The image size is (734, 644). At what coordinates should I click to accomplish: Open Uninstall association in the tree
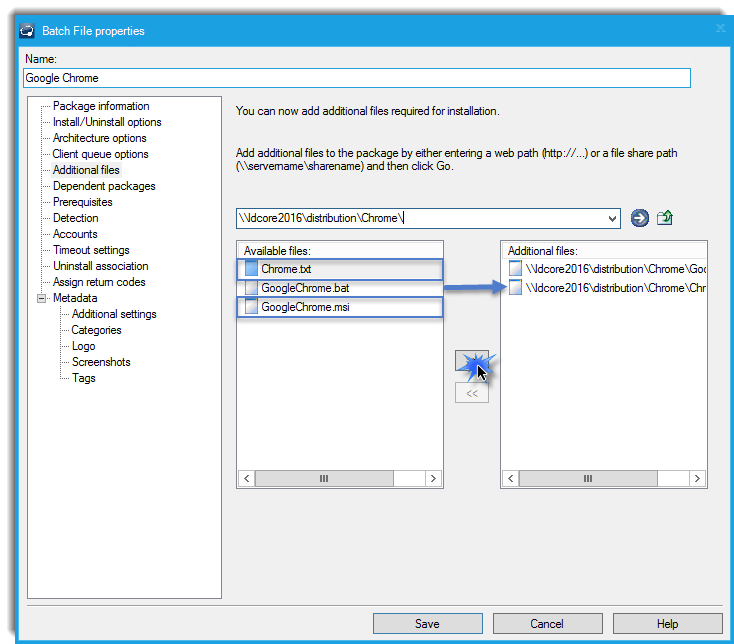(x=100, y=266)
